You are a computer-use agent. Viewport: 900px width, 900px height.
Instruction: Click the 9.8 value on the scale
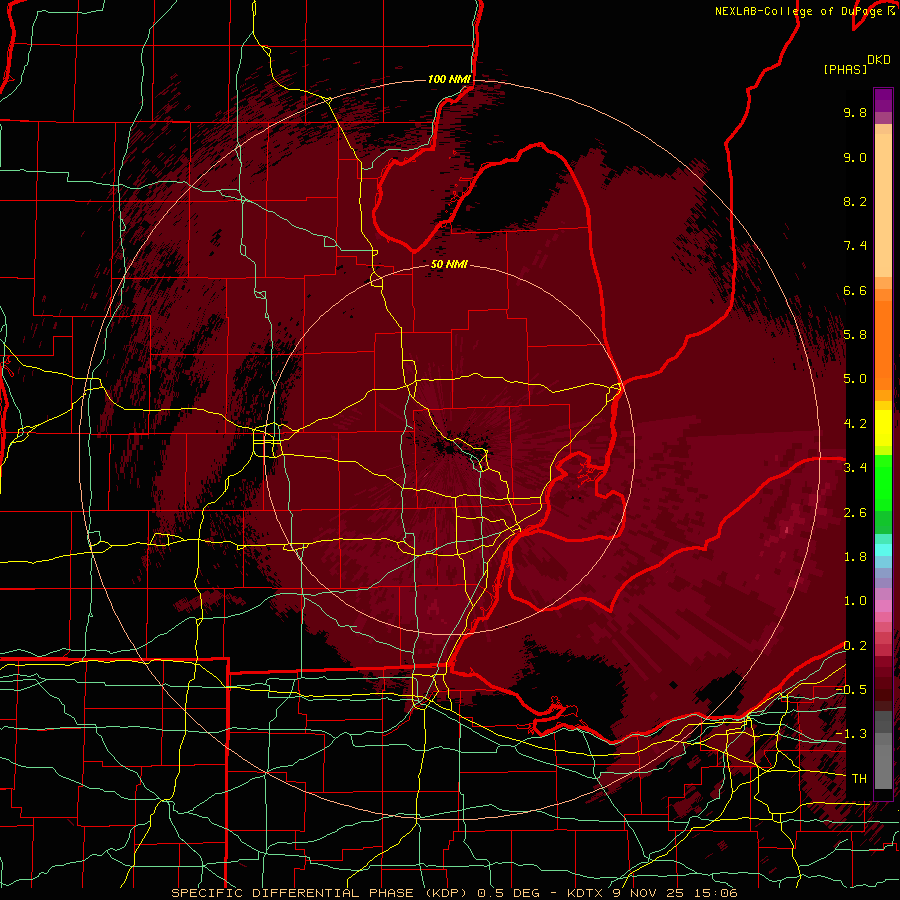click(x=855, y=112)
